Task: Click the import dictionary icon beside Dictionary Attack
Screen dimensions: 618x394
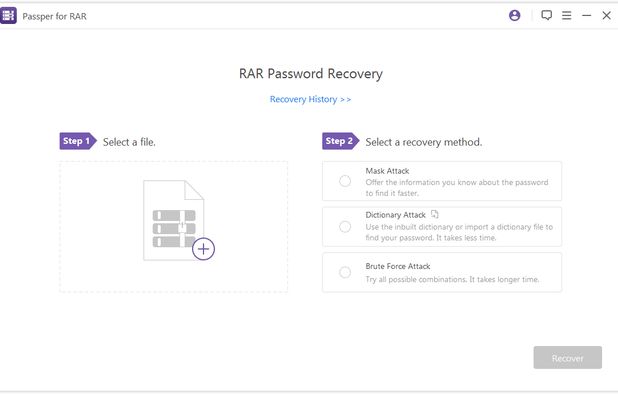Action: 434,214
